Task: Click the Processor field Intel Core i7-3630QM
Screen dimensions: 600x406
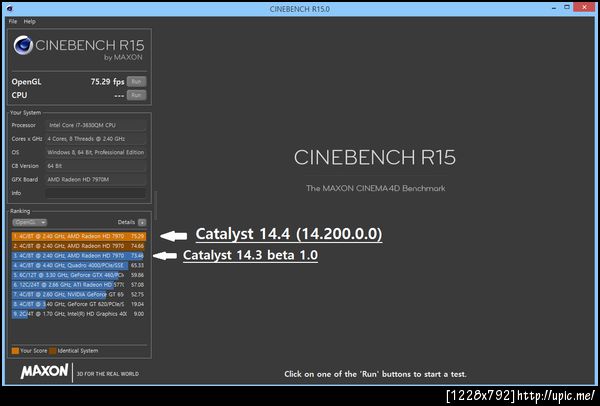Action: (x=96, y=125)
